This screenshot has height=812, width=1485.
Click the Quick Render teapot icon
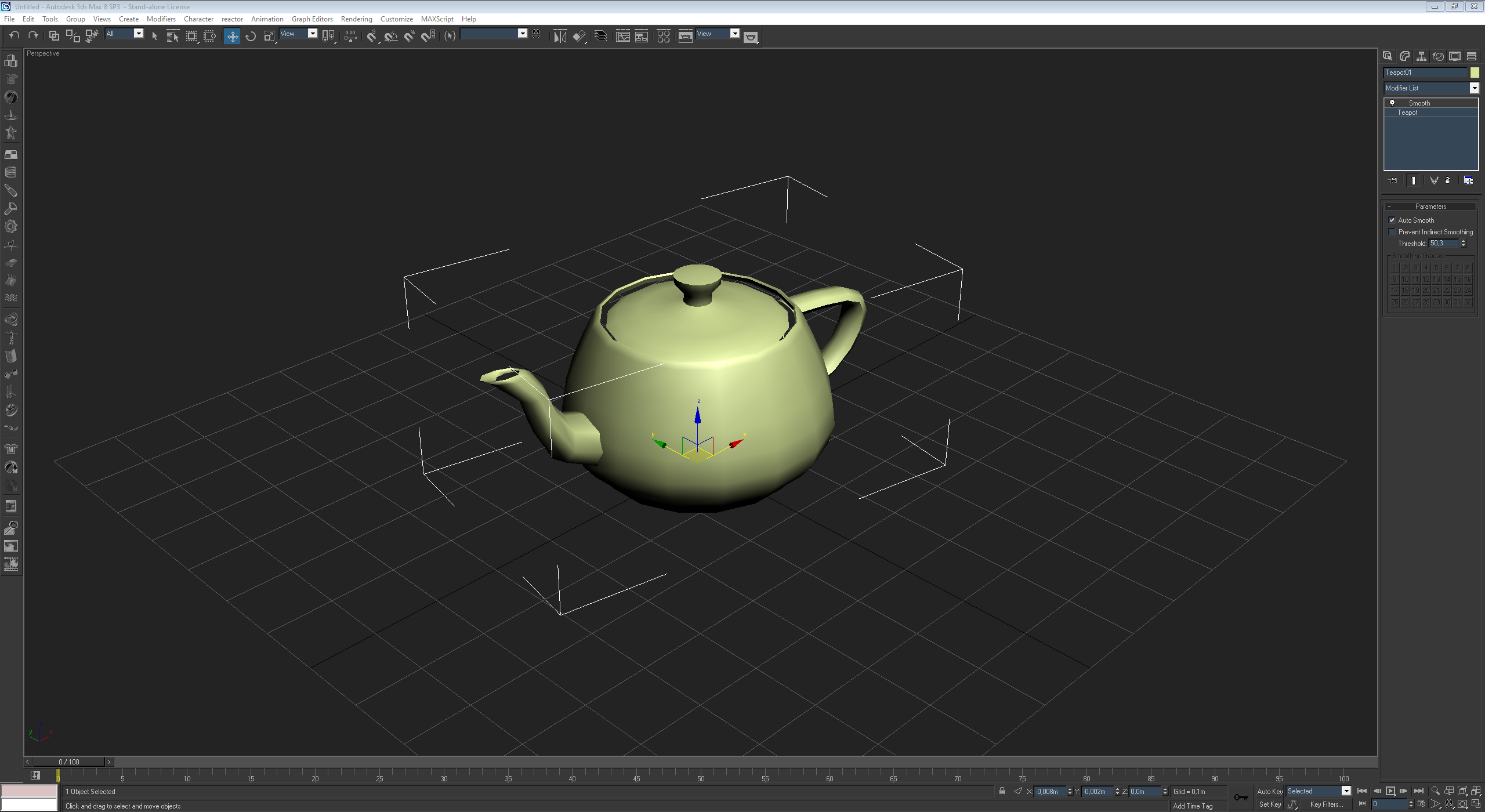[751, 37]
